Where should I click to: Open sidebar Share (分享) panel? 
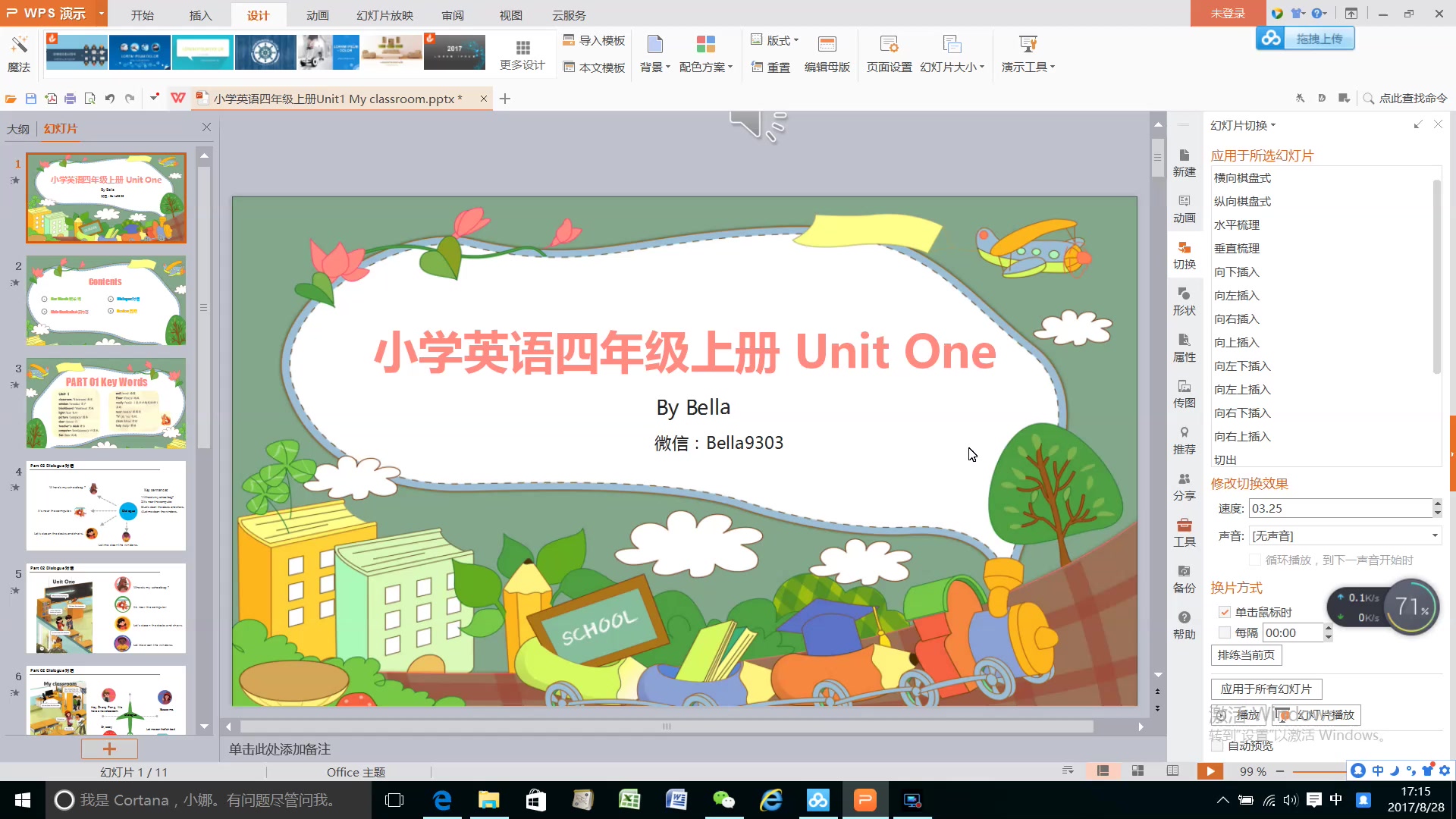pos(1184,487)
